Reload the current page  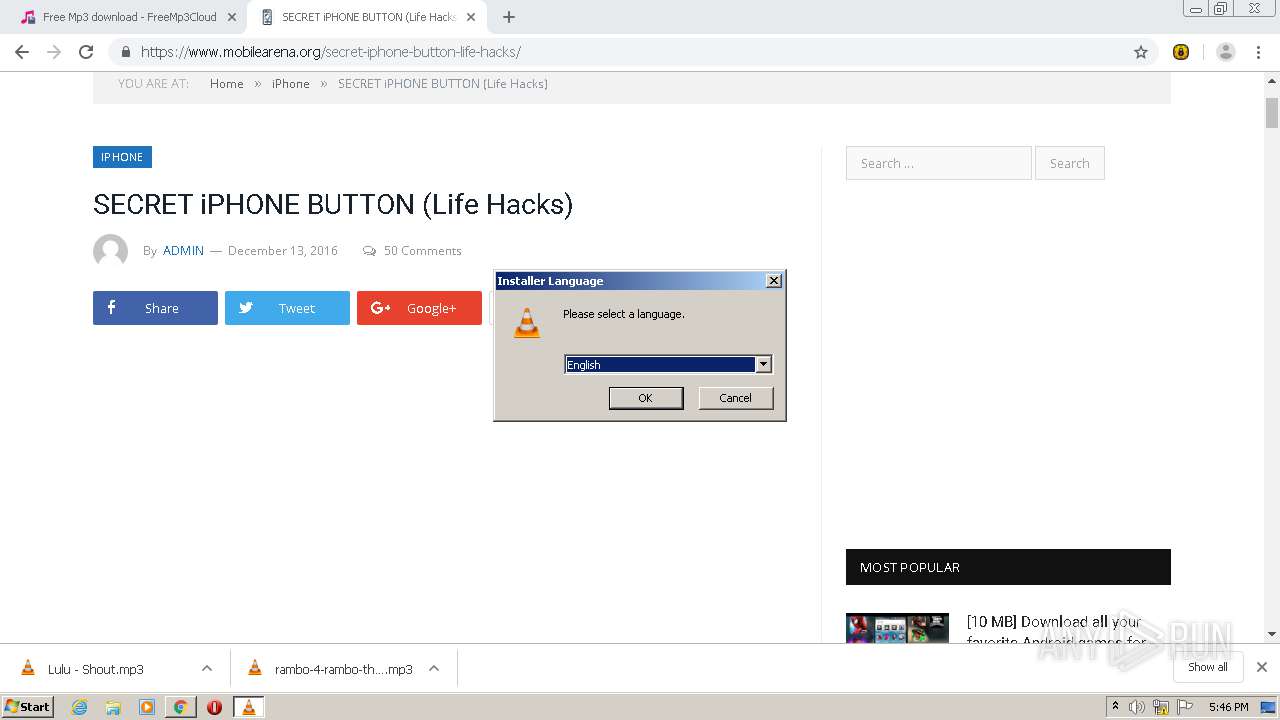(x=86, y=52)
